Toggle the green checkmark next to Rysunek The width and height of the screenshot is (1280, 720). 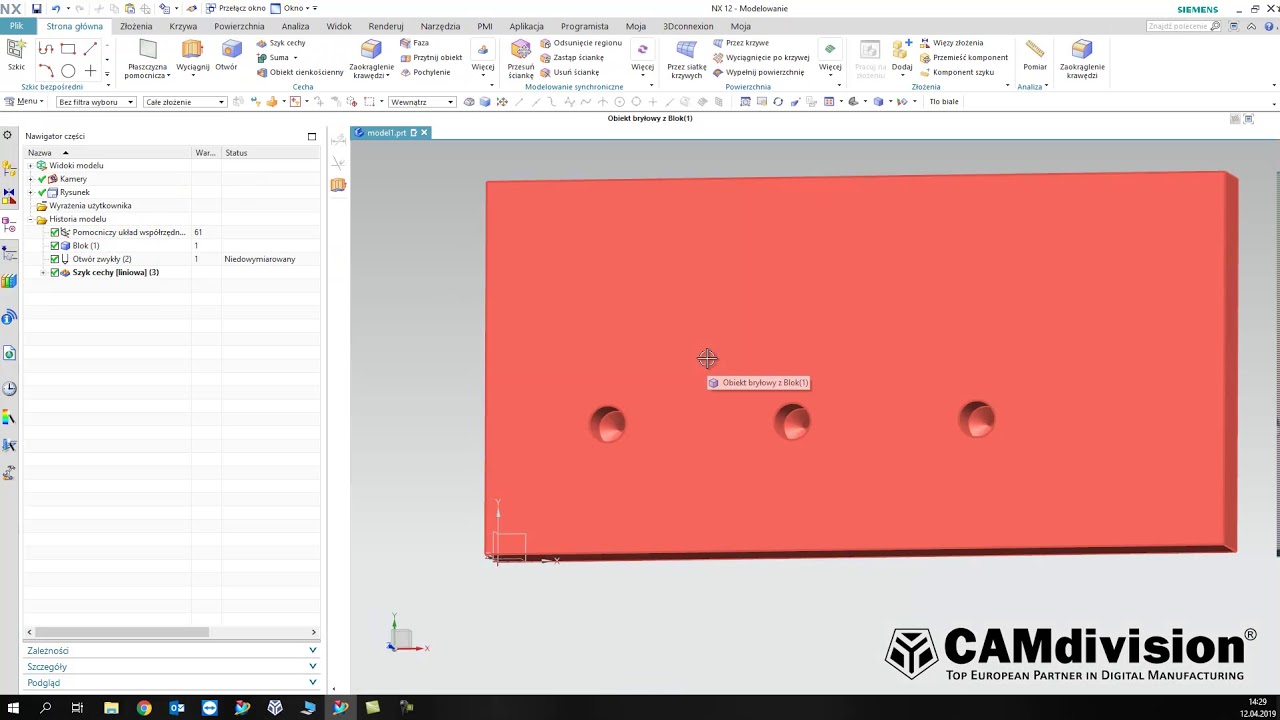coord(42,193)
